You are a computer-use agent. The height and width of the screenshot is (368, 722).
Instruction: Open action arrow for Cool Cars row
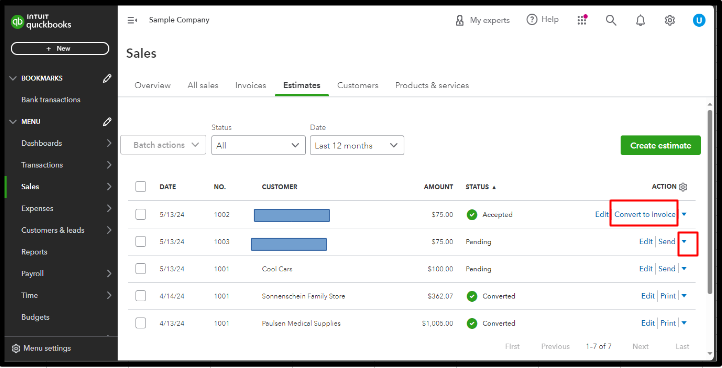[684, 269]
